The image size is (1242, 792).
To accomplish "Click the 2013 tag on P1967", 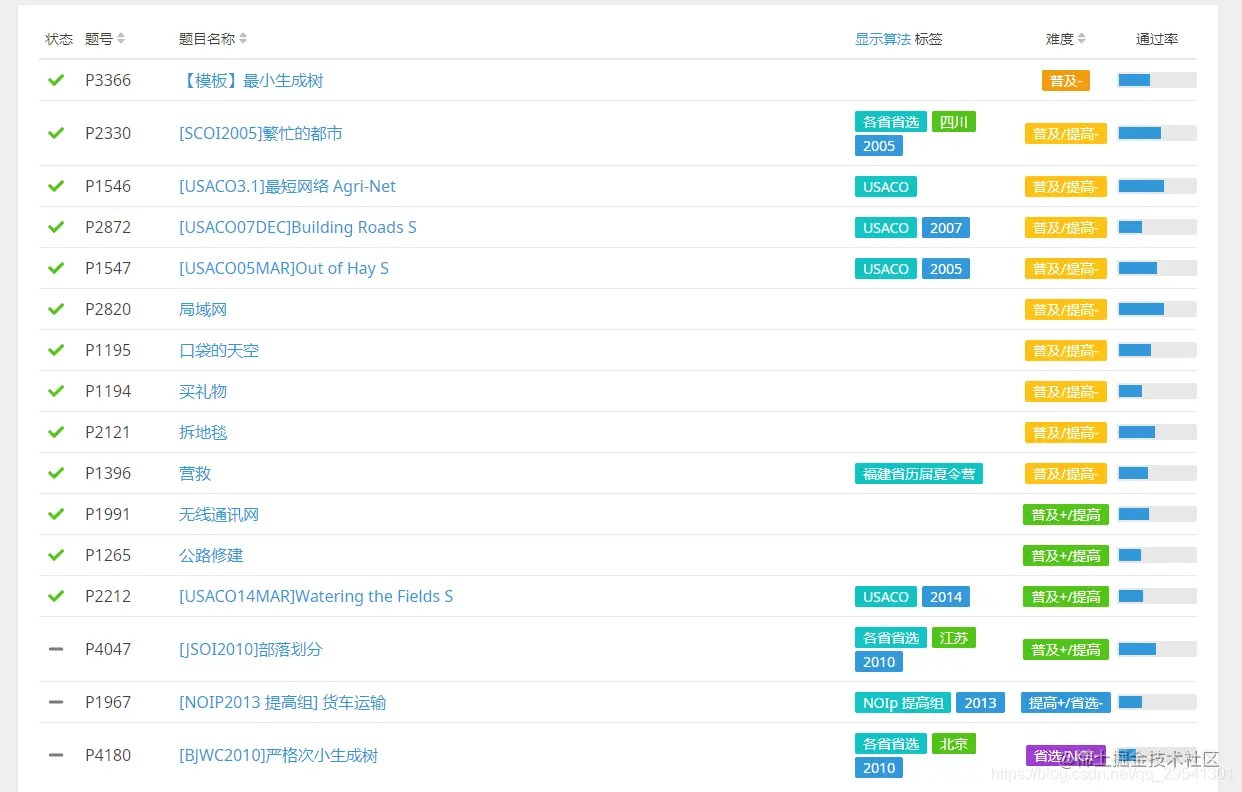I will 980,703.
